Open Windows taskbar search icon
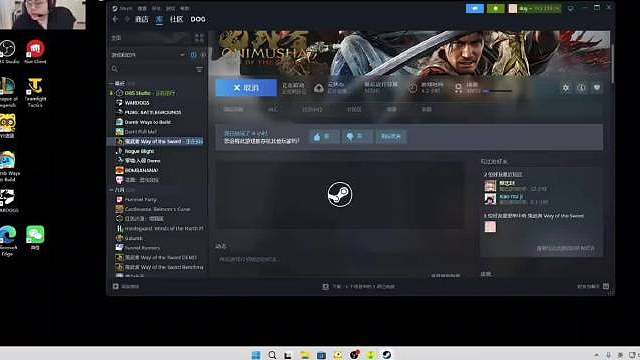The image size is (640, 360). [272, 355]
